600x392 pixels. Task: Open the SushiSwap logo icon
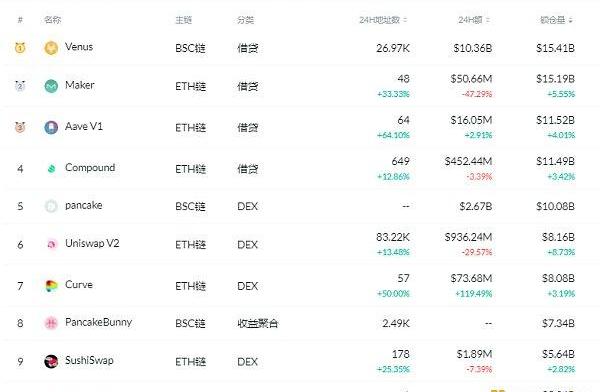pyautogui.click(x=51, y=361)
